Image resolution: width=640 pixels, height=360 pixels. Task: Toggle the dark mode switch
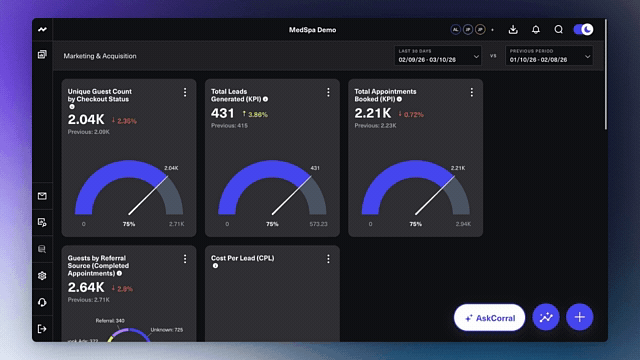point(583,29)
